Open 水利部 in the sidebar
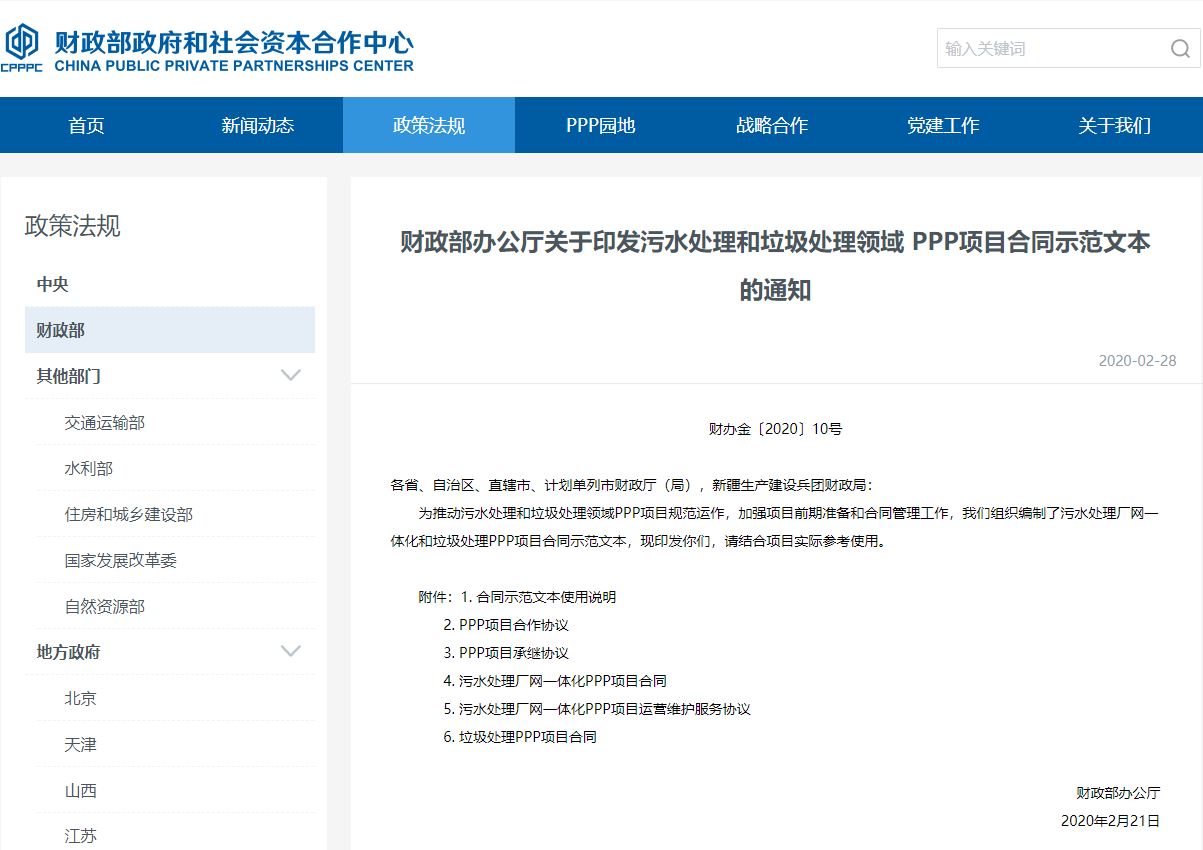The width and height of the screenshot is (1203, 850). [89, 469]
